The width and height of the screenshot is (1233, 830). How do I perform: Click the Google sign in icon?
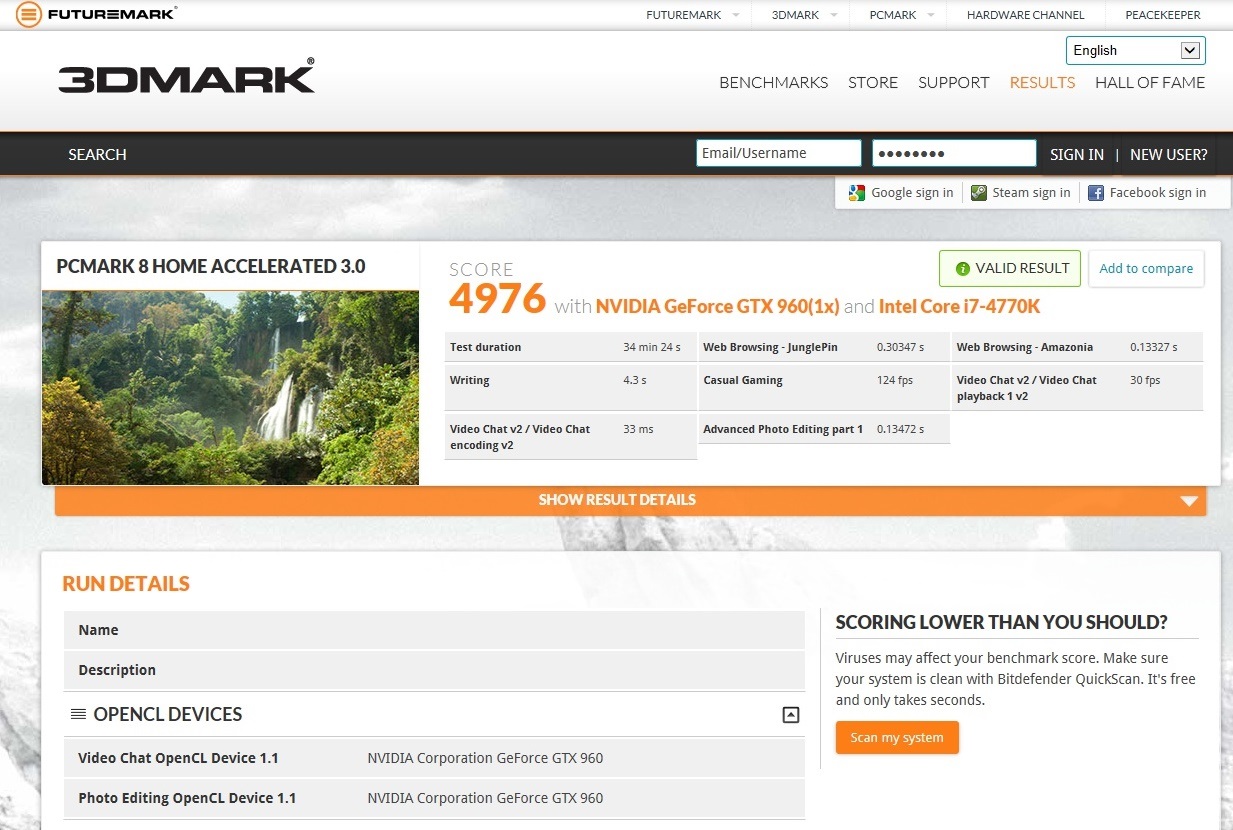coord(856,193)
